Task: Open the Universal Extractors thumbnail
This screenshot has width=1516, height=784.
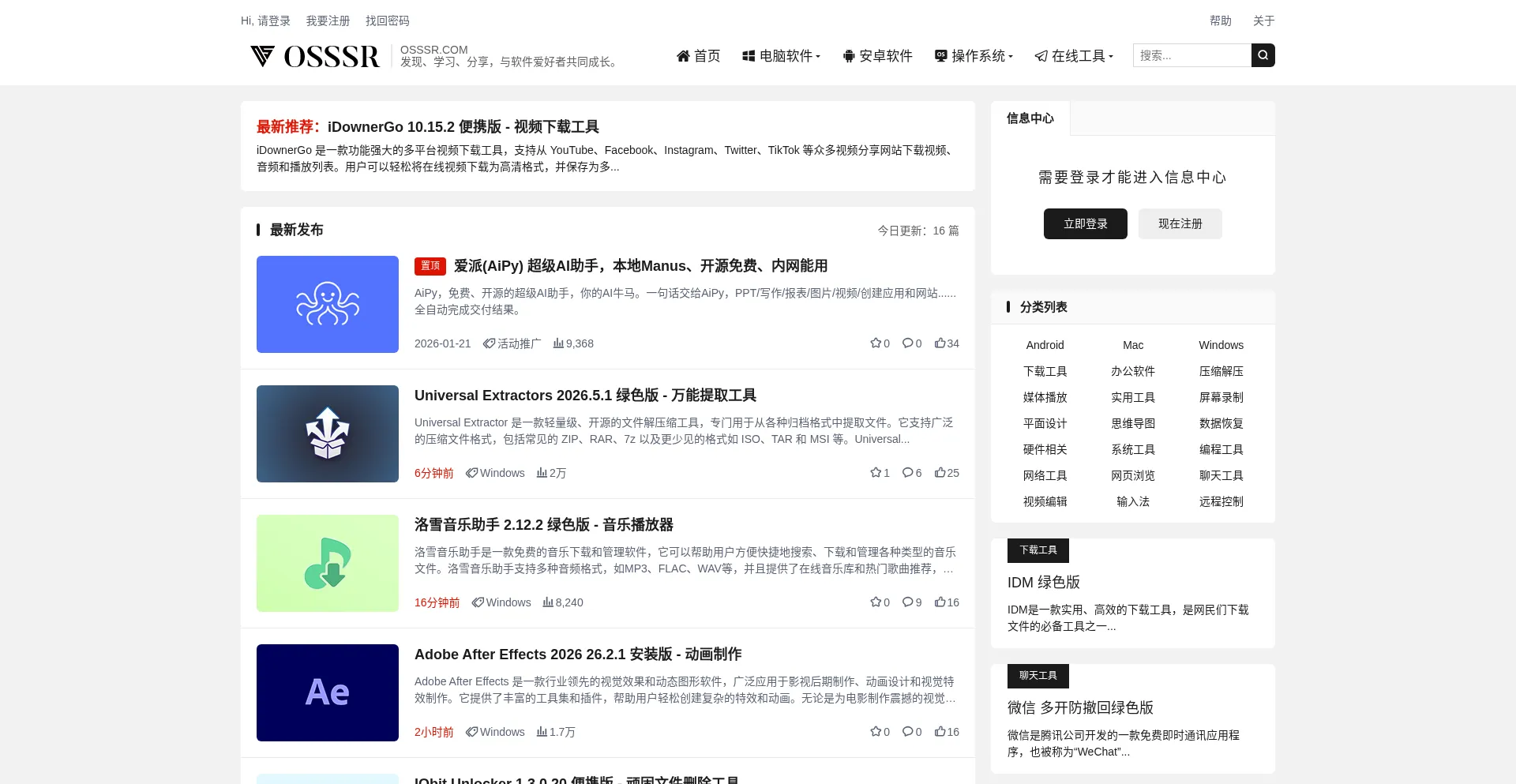Action: [328, 434]
